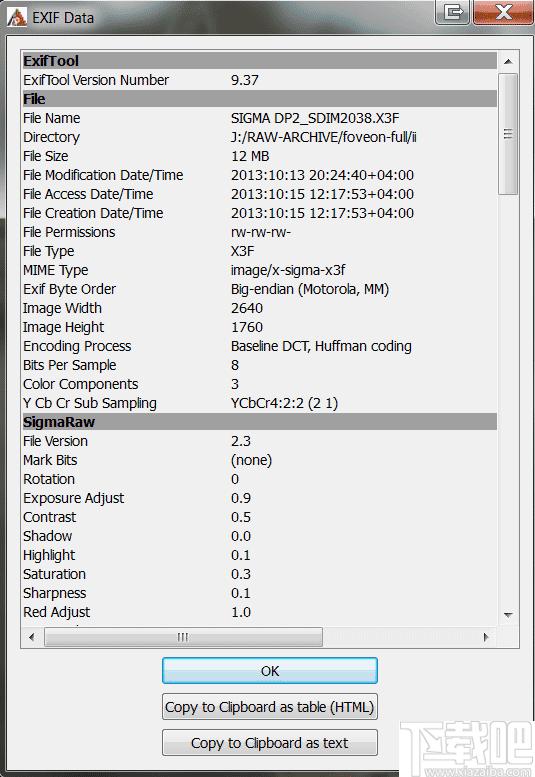The image size is (535, 777).
Task: Click the vertical scrollbar up arrow
Action: click(x=508, y=62)
